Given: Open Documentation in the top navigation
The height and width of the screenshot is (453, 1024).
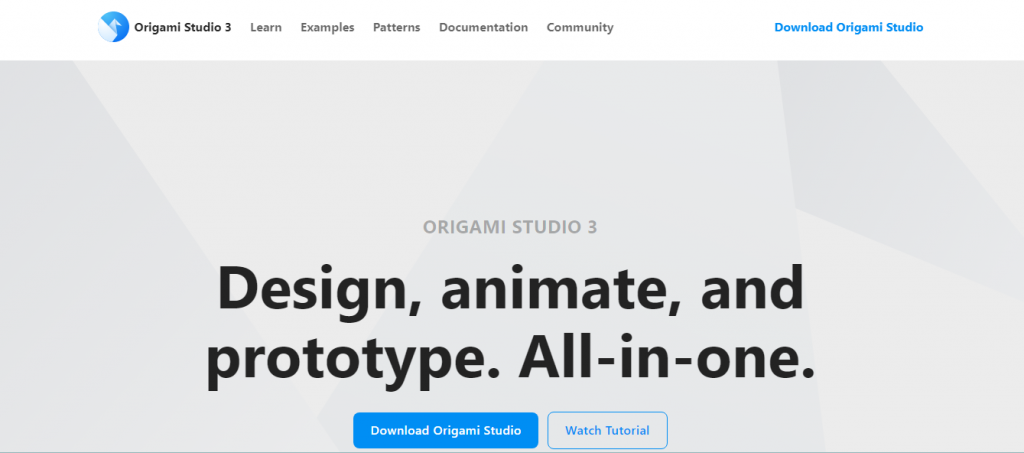Looking at the screenshot, I should (x=483, y=27).
